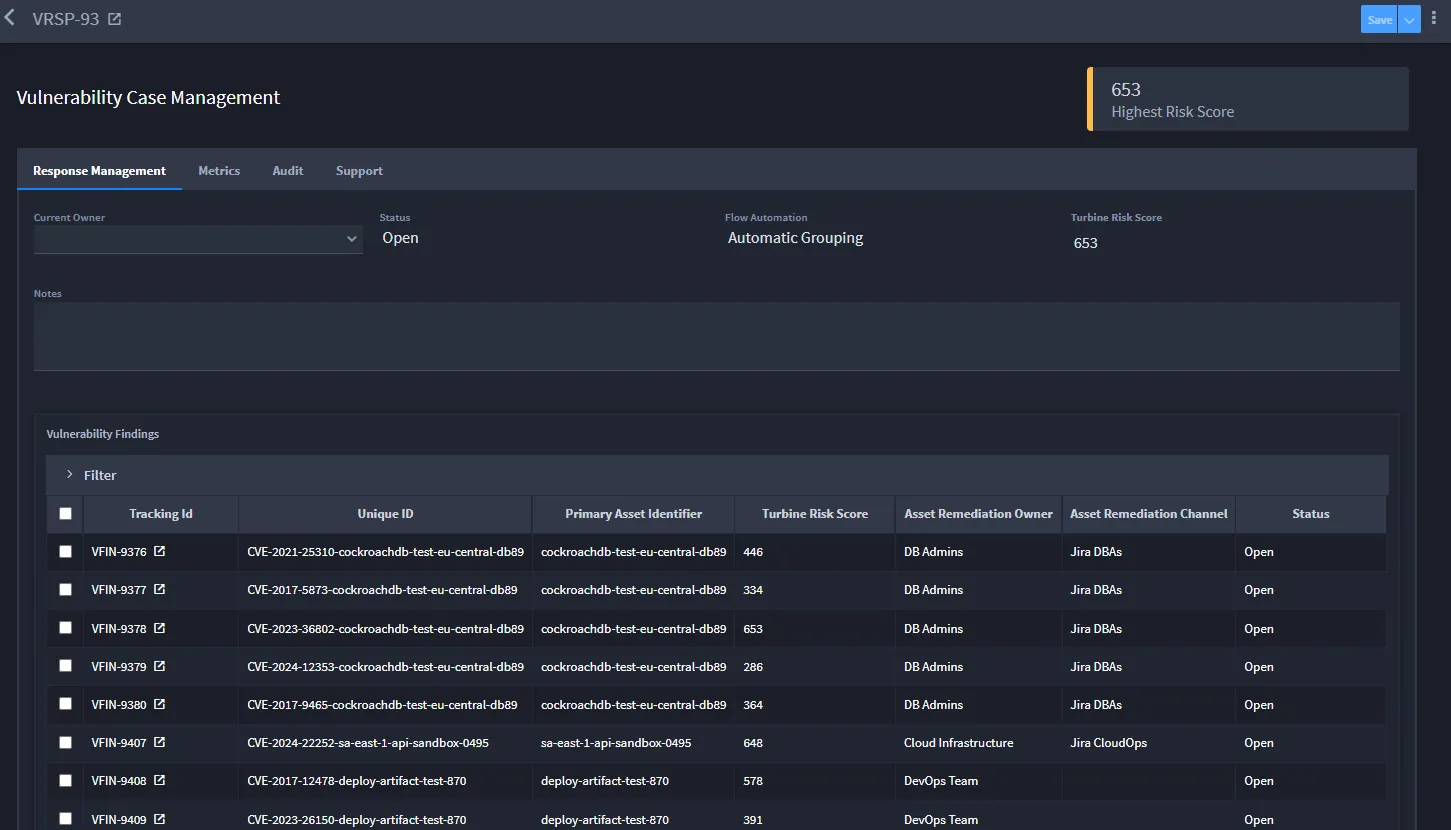
Task: Click into the Notes text area
Action: (717, 337)
